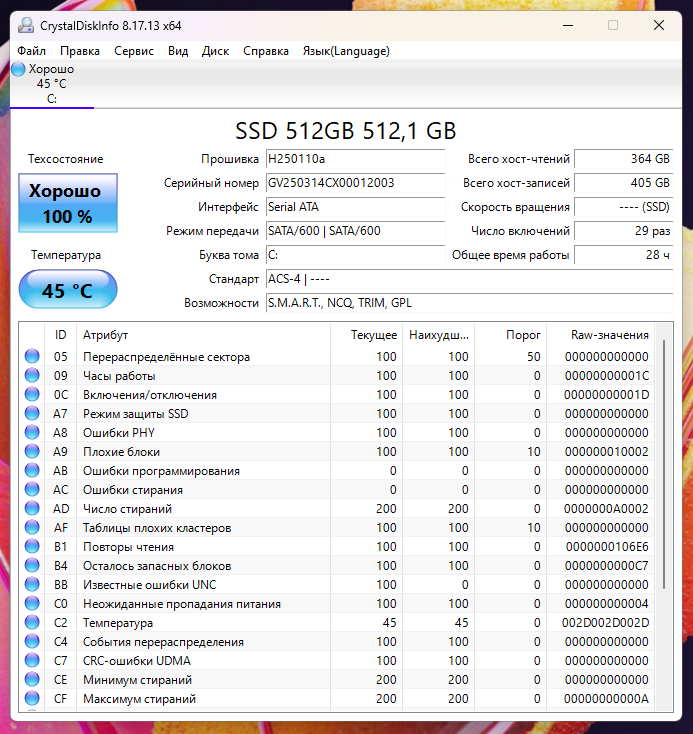The height and width of the screenshot is (734, 693).
Task: Click status orb of AF Таблицы плохих кластеров
Action: [x=32, y=527]
